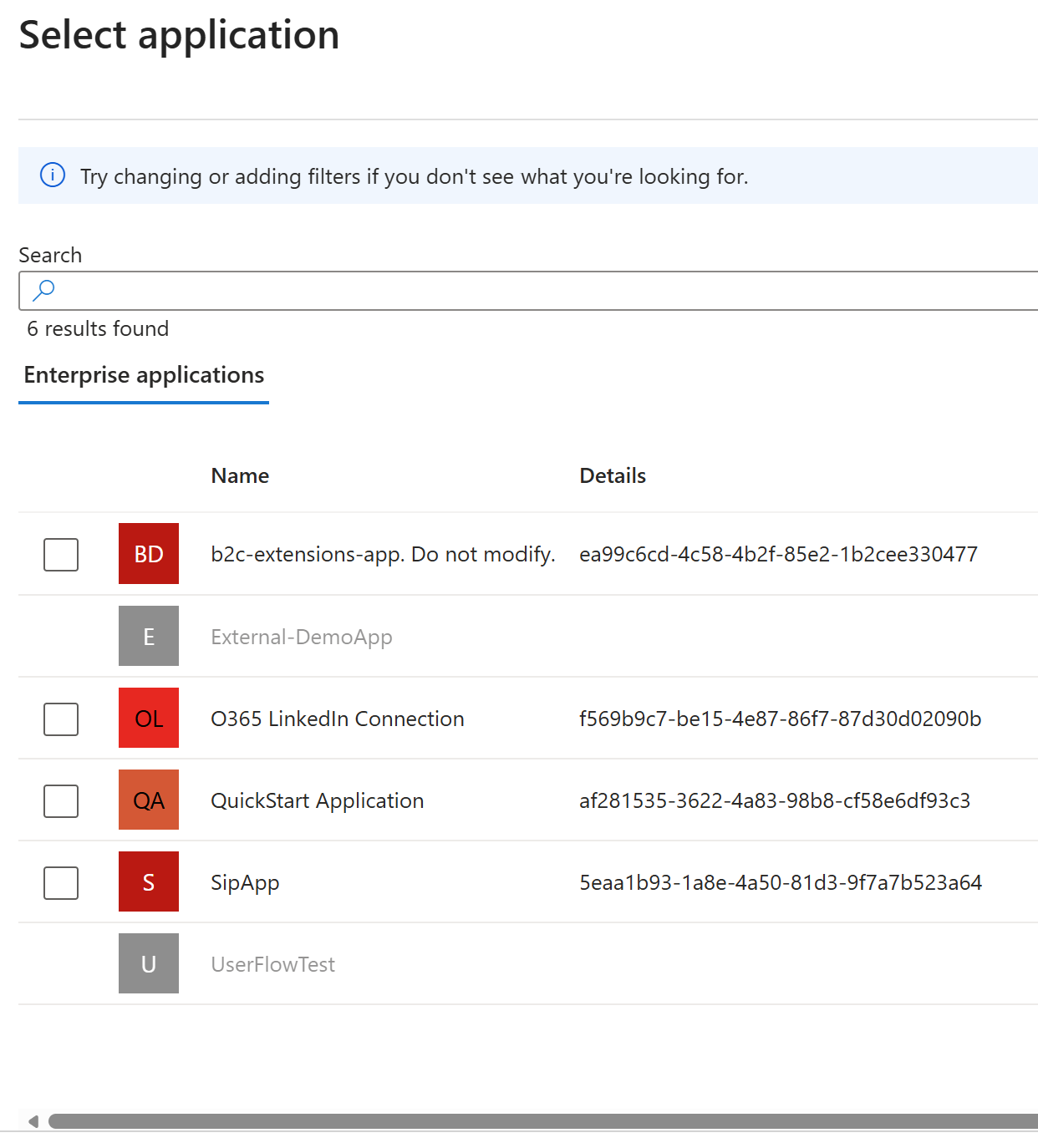
Task: Tick the O365 LinkedIn Connection checkbox
Action: 61,719
